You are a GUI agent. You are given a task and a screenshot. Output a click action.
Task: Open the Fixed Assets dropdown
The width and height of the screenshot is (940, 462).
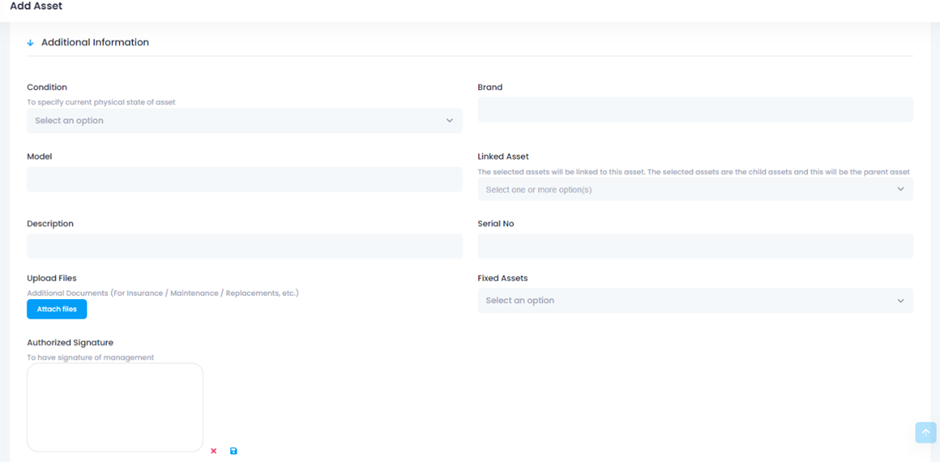695,300
